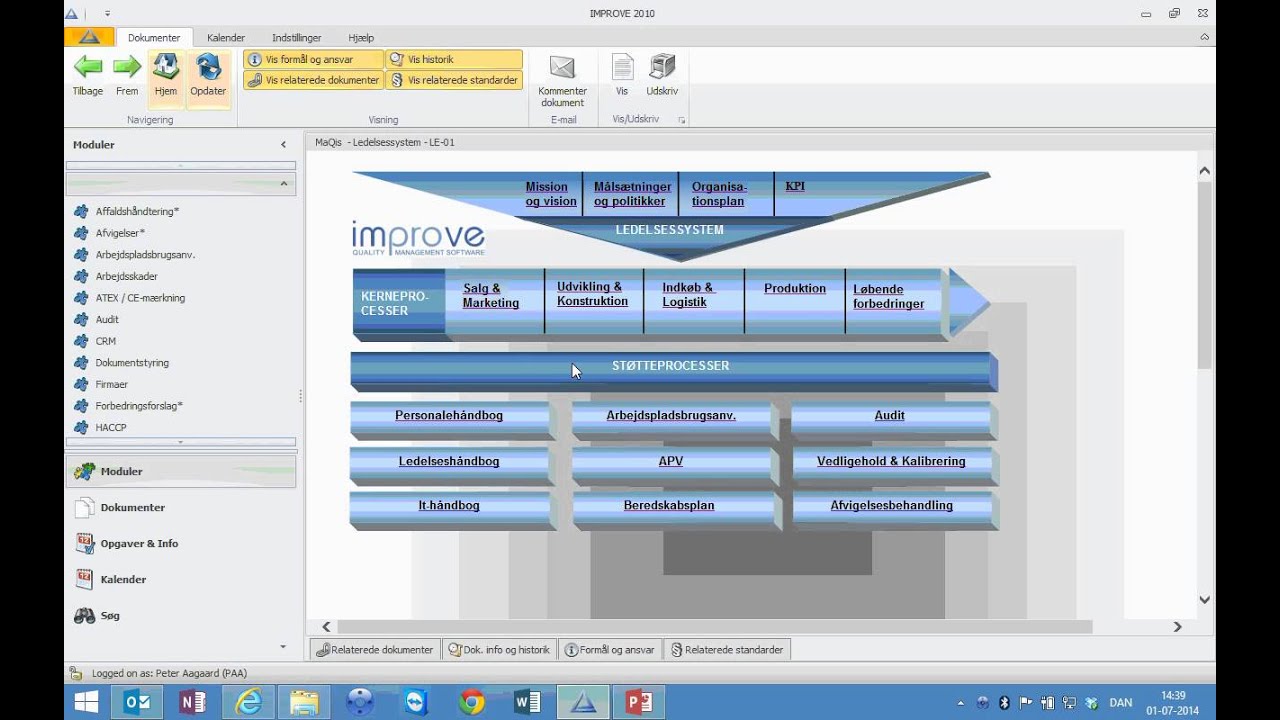
Task: Follow the Organisationsplan link
Action: point(719,194)
